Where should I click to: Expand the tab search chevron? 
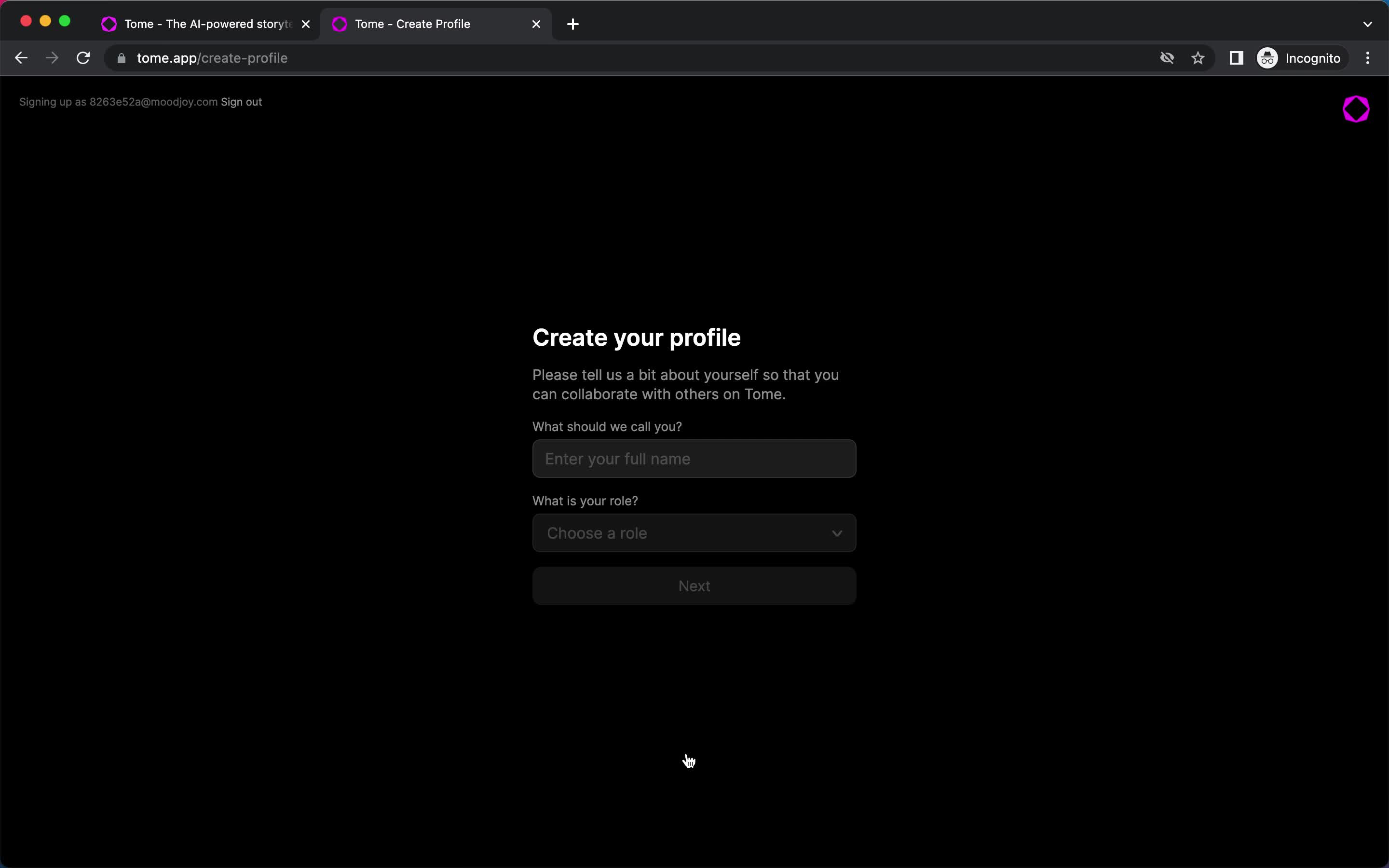pos(1367,24)
